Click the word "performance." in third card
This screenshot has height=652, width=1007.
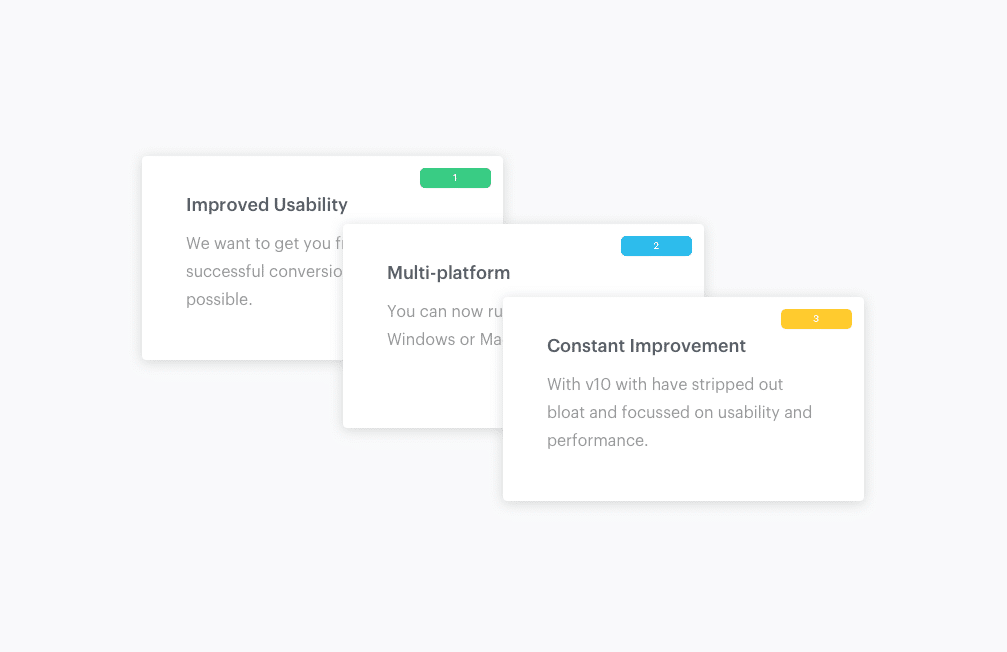(597, 440)
